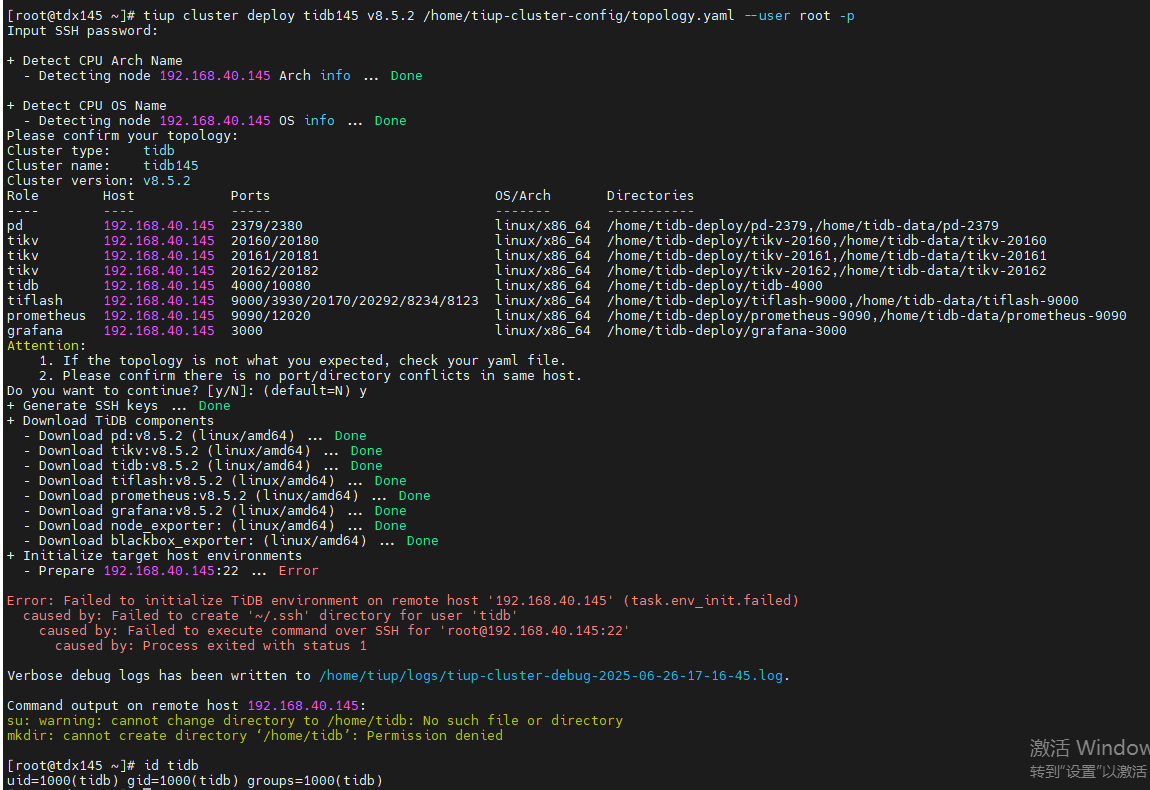Viewport: 1150px width, 790px height.
Task: Click the 'Do you want to continue?' prompt
Action: 187,391
